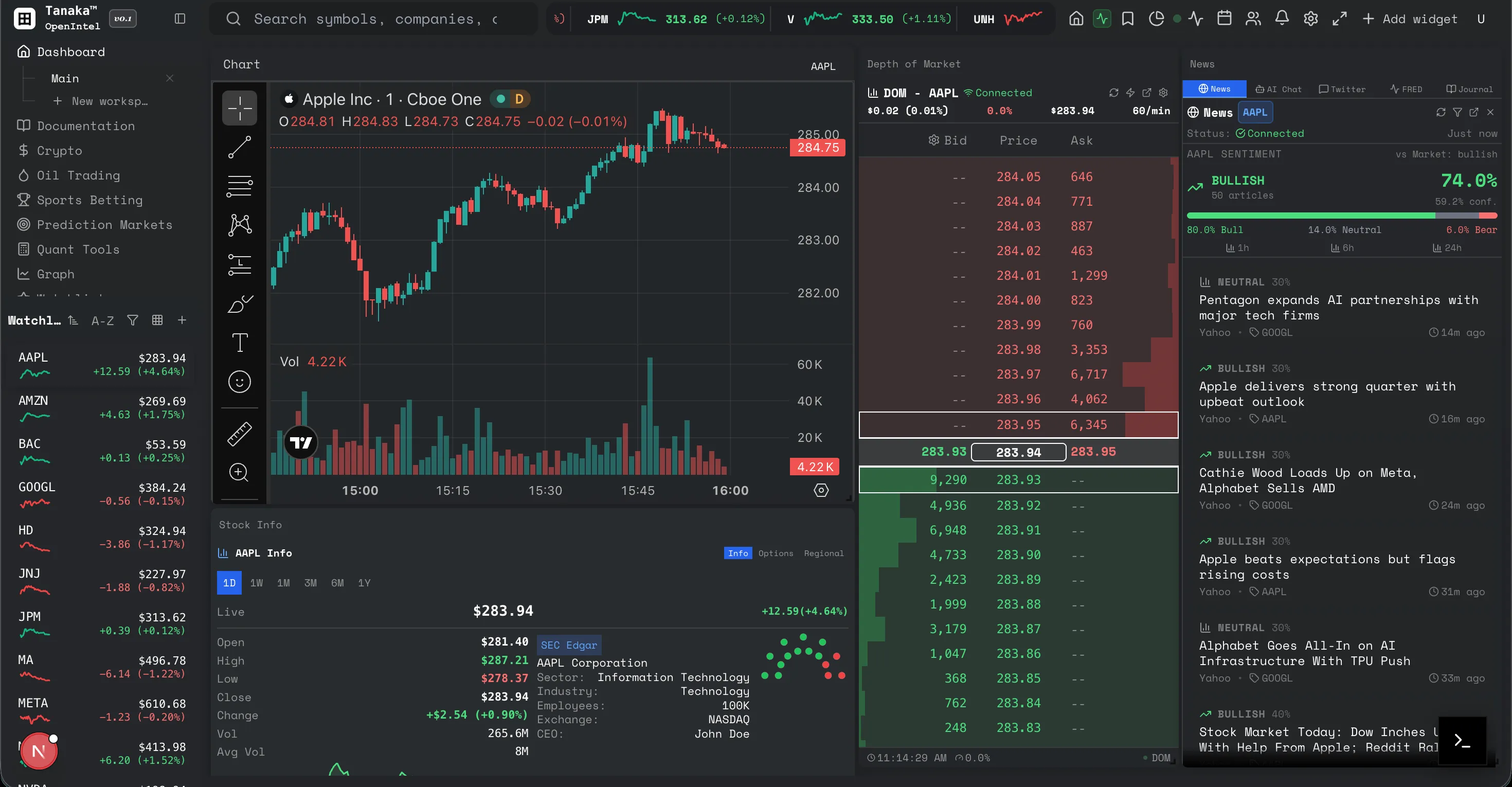Select the trend line drawing tool
Screen dimensions: 1512x787
click(x=240, y=147)
